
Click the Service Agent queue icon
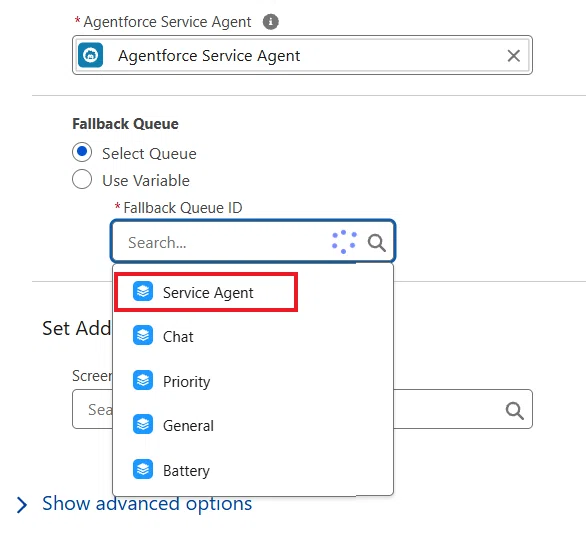click(x=143, y=291)
